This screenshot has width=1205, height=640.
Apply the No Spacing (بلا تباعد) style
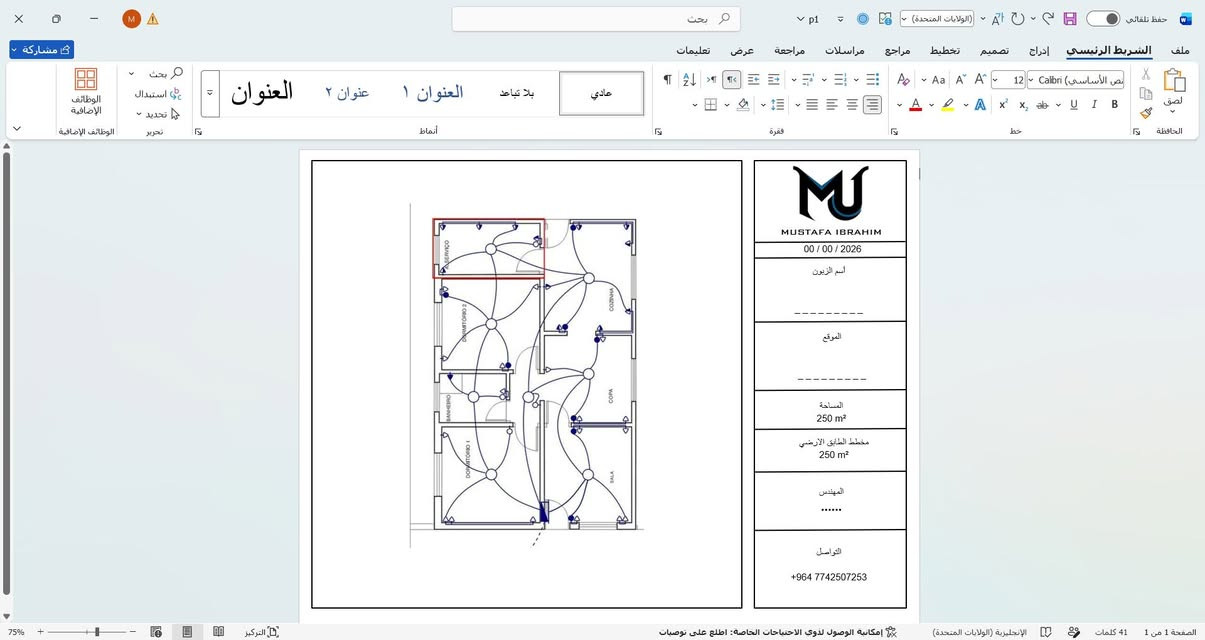coord(517,93)
